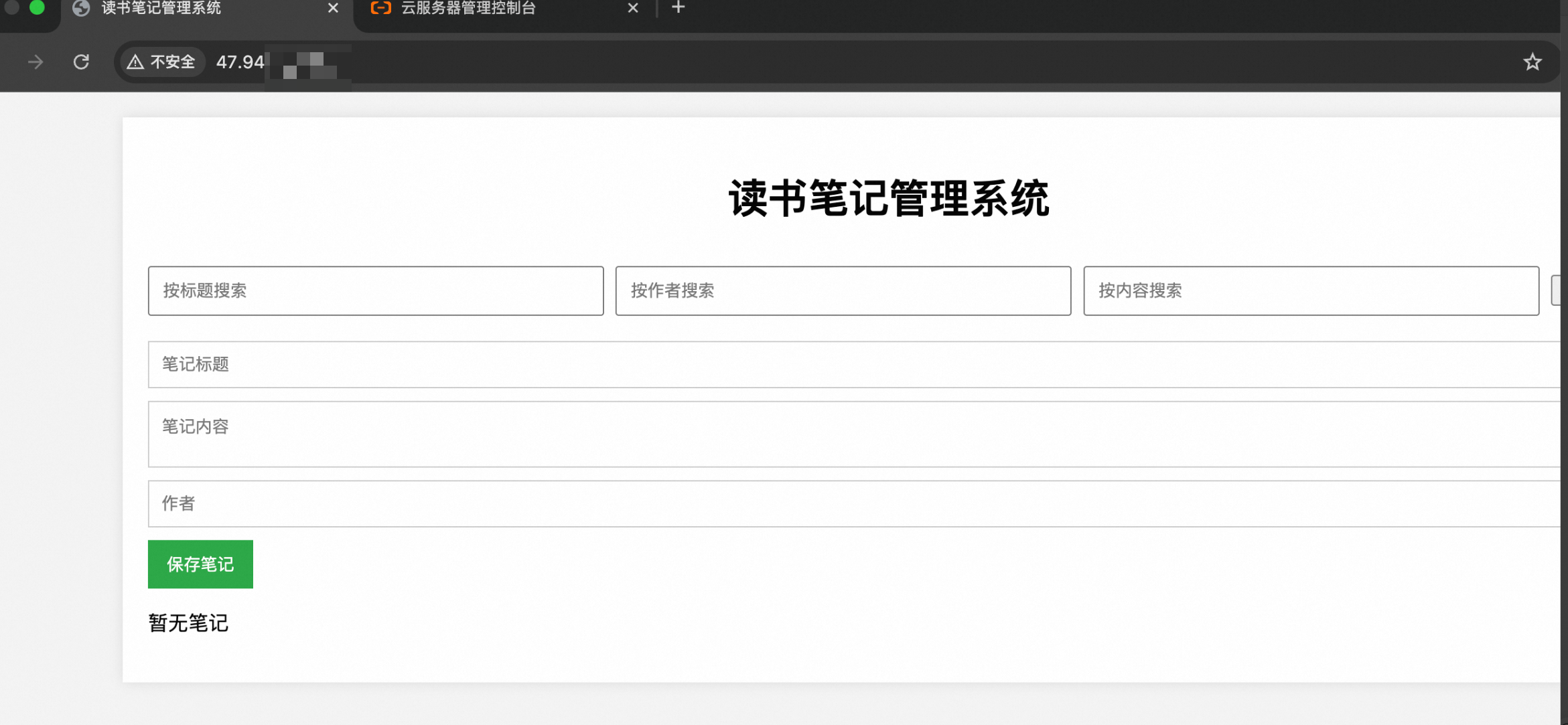Close the 云服务器管理控制台 tab

632,8
